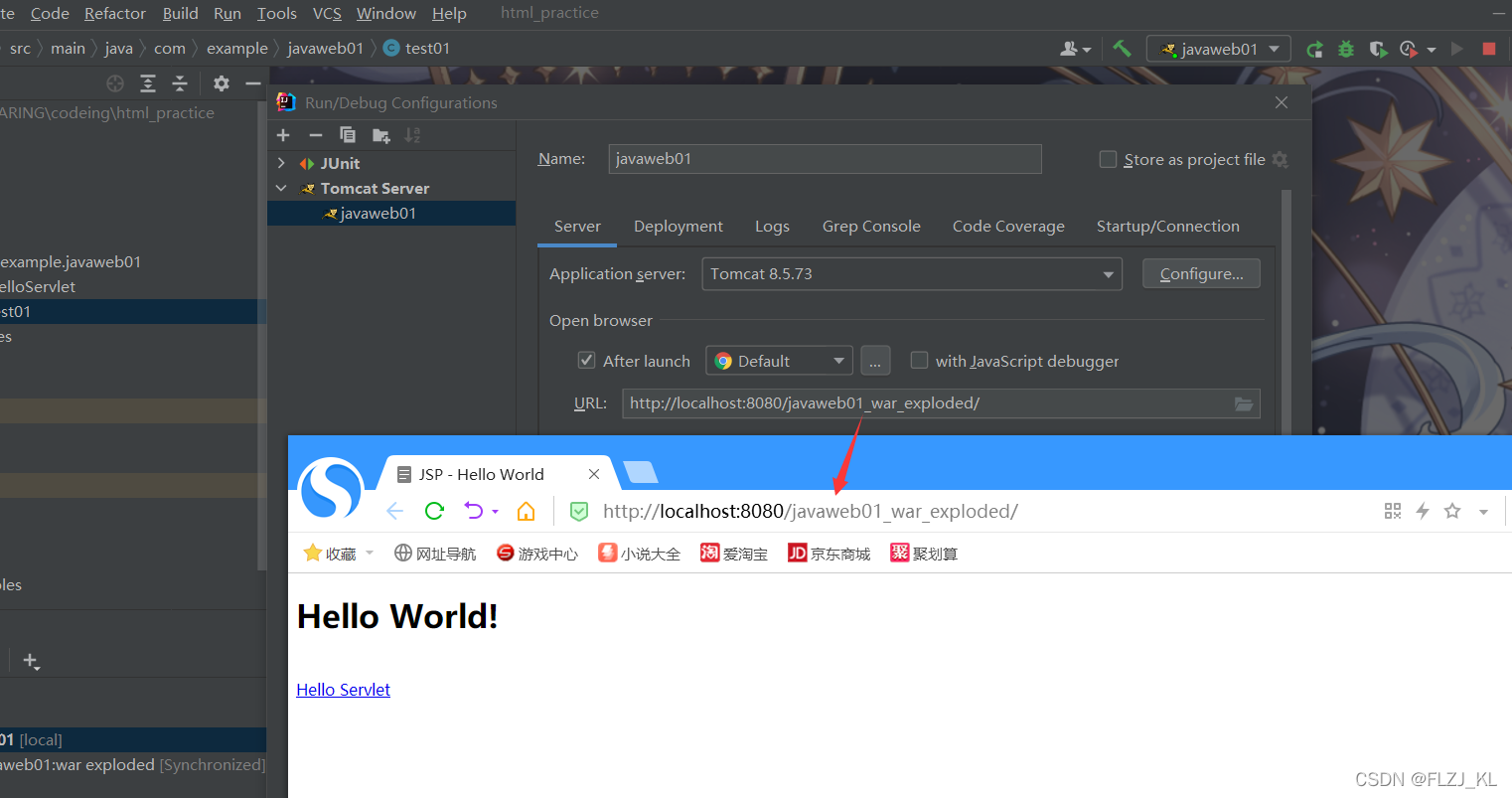Open 网址导航 bookmark
The height and width of the screenshot is (798, 1512).
tap(435, 554)
